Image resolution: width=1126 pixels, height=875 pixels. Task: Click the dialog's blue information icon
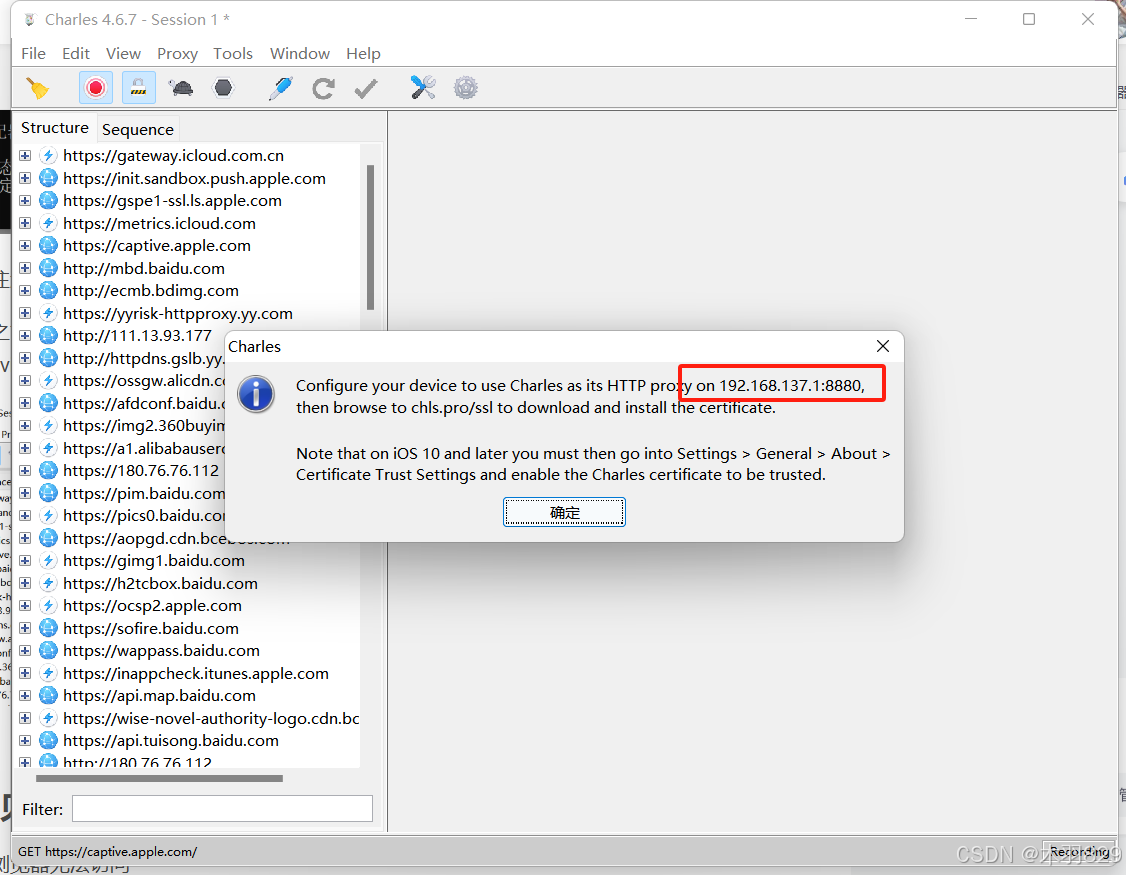pos(256,394)
